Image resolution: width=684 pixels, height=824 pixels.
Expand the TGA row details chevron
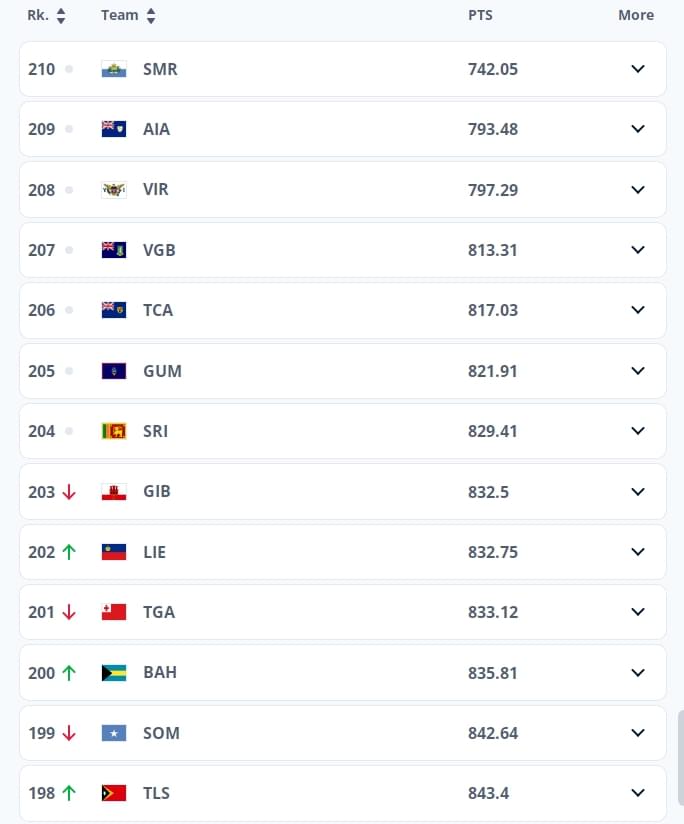tap(638, 612)
